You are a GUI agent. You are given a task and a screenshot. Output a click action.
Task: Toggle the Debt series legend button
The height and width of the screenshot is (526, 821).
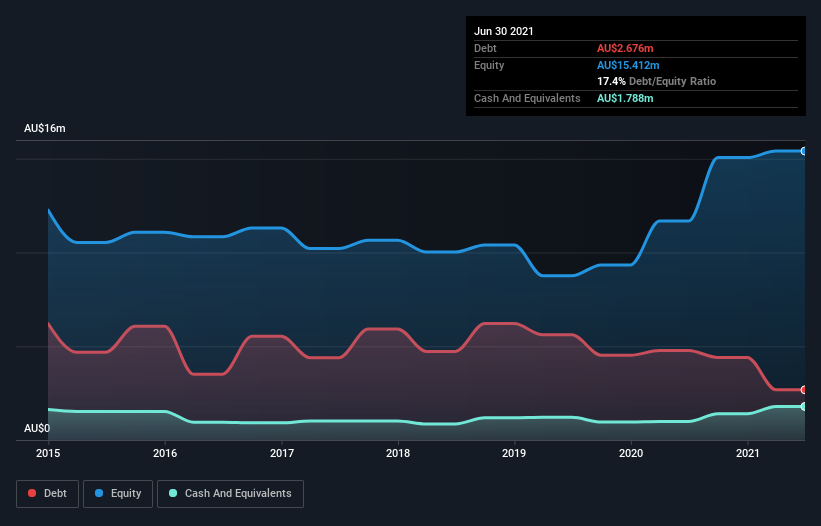pos(48,494)
